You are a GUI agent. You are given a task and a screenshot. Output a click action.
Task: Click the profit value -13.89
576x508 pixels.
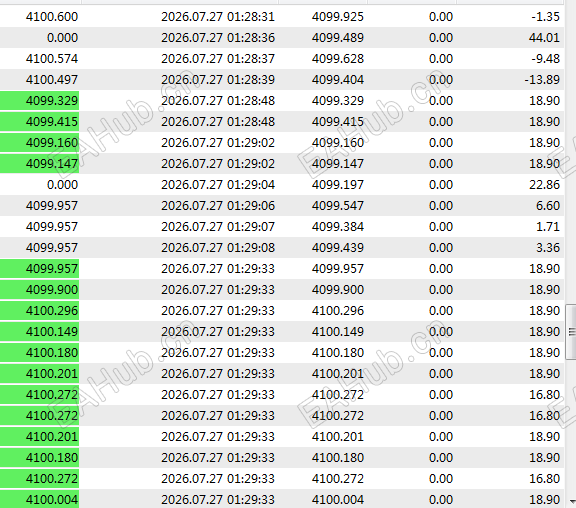coord(542,79)
